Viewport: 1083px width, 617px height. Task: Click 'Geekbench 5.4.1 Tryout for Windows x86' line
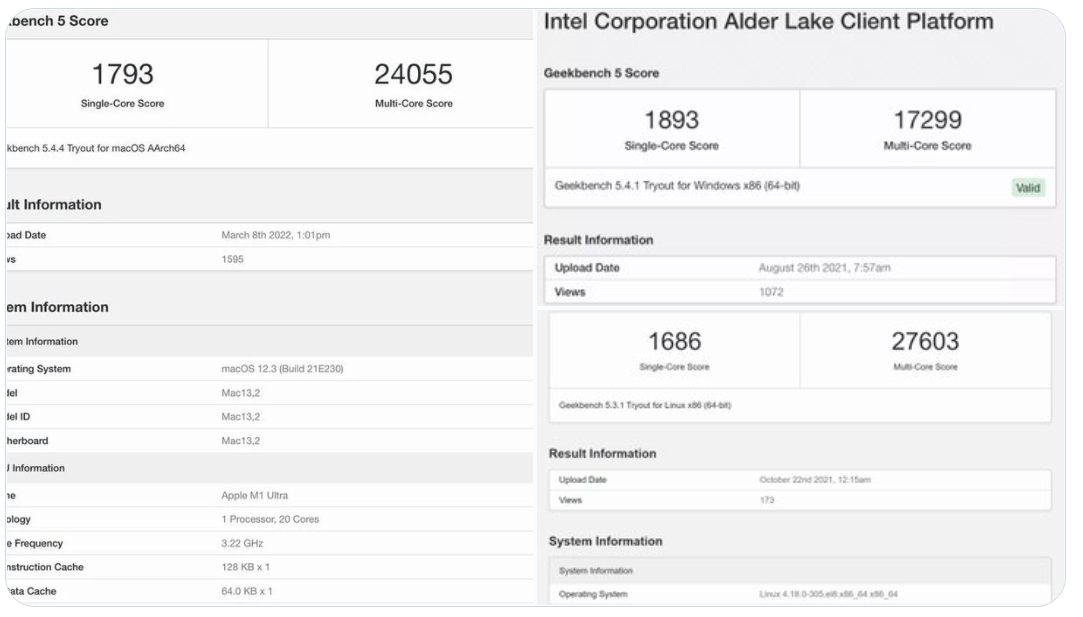(x=677, y=186)
